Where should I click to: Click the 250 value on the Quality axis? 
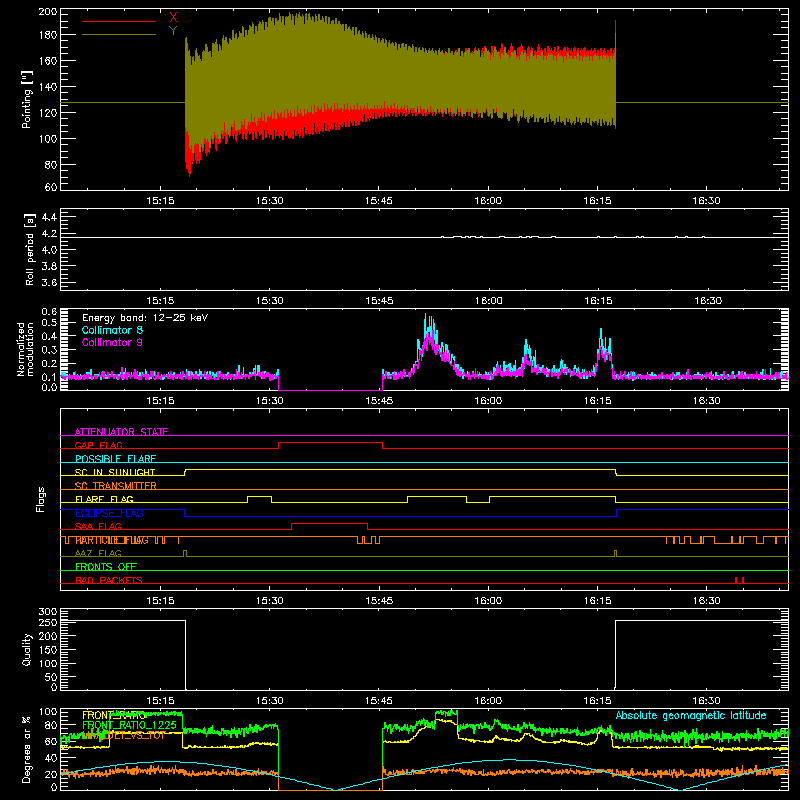(48, 622)
